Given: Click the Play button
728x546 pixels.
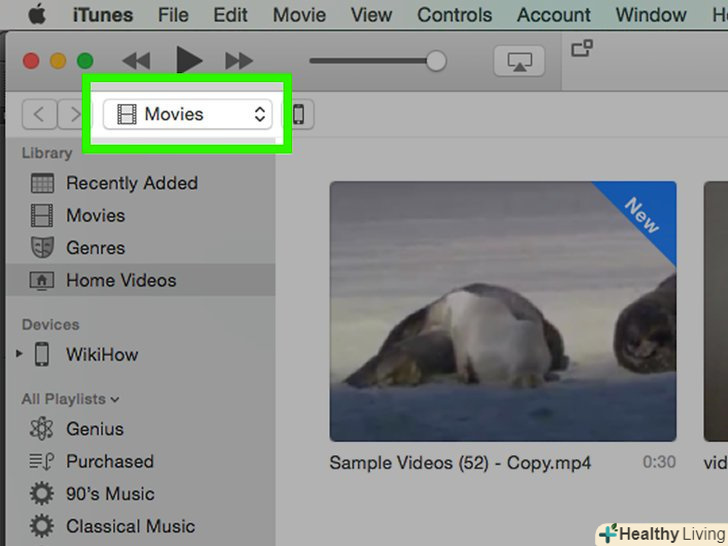Looking at the screenshot, I should click(188, 61).
